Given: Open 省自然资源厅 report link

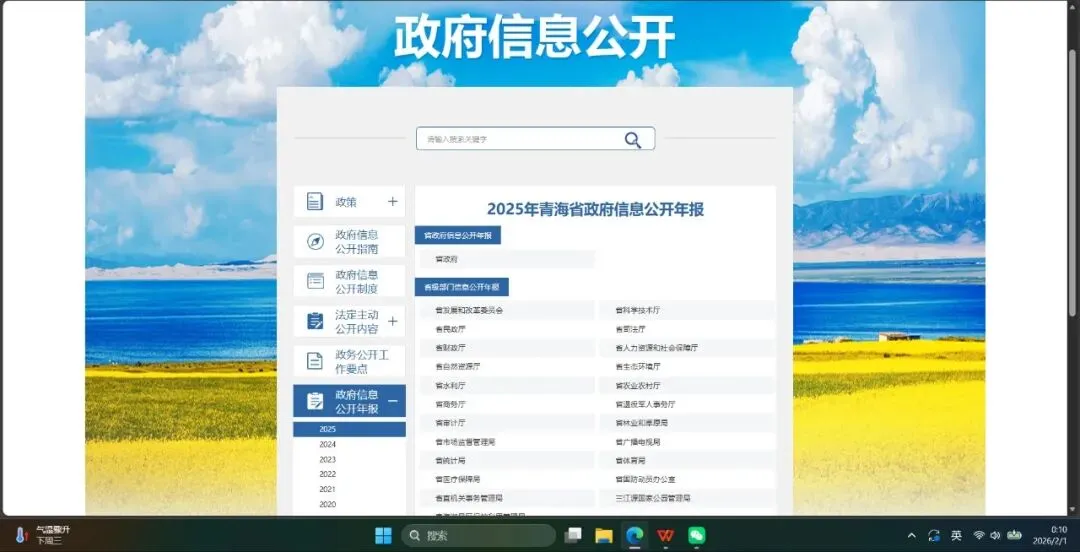Looking at the screenshot, I should (x=457, y=367).
